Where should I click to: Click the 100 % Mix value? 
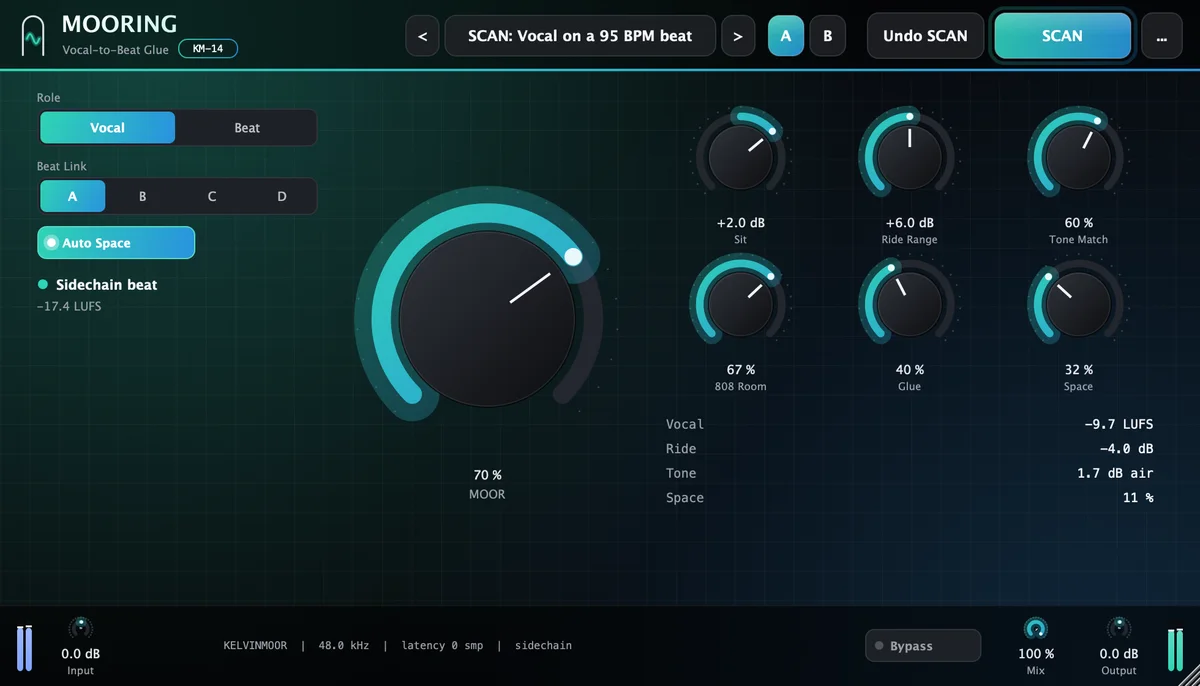point(1036,654)
